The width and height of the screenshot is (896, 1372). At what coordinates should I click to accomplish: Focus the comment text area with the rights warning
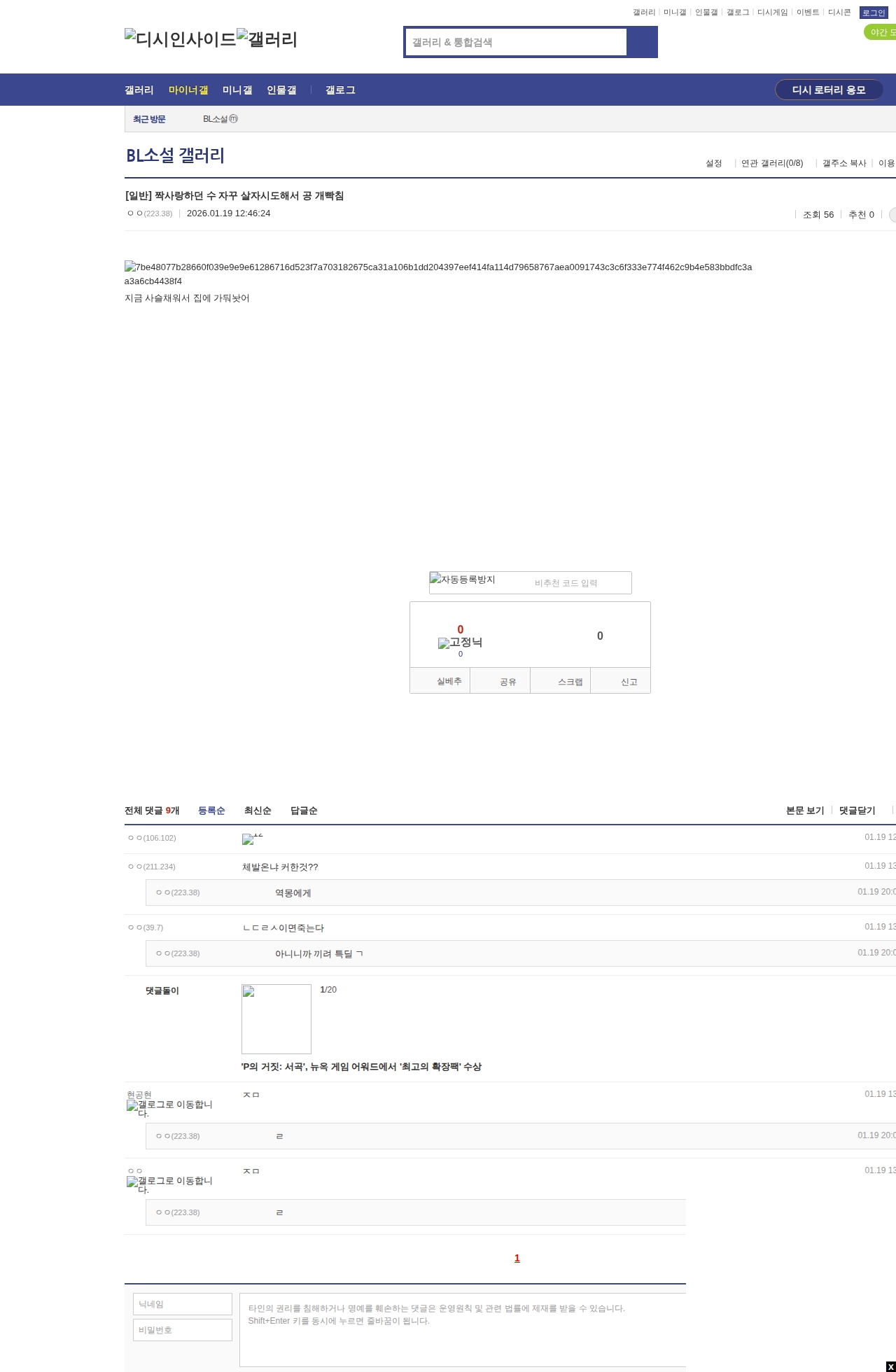(x=463, y=1330)
